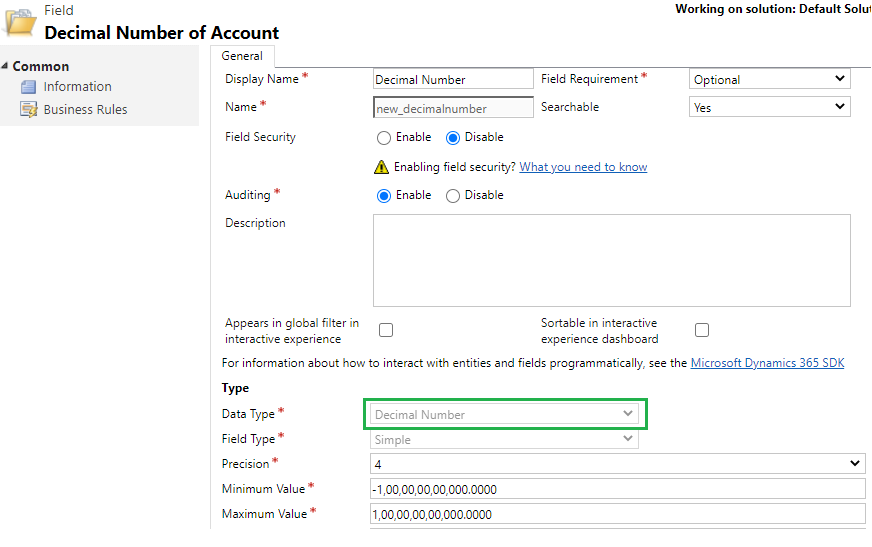Click the Business Rules icon in sidebar
Viewport: 872px width, 547px height.
[28, 110]
